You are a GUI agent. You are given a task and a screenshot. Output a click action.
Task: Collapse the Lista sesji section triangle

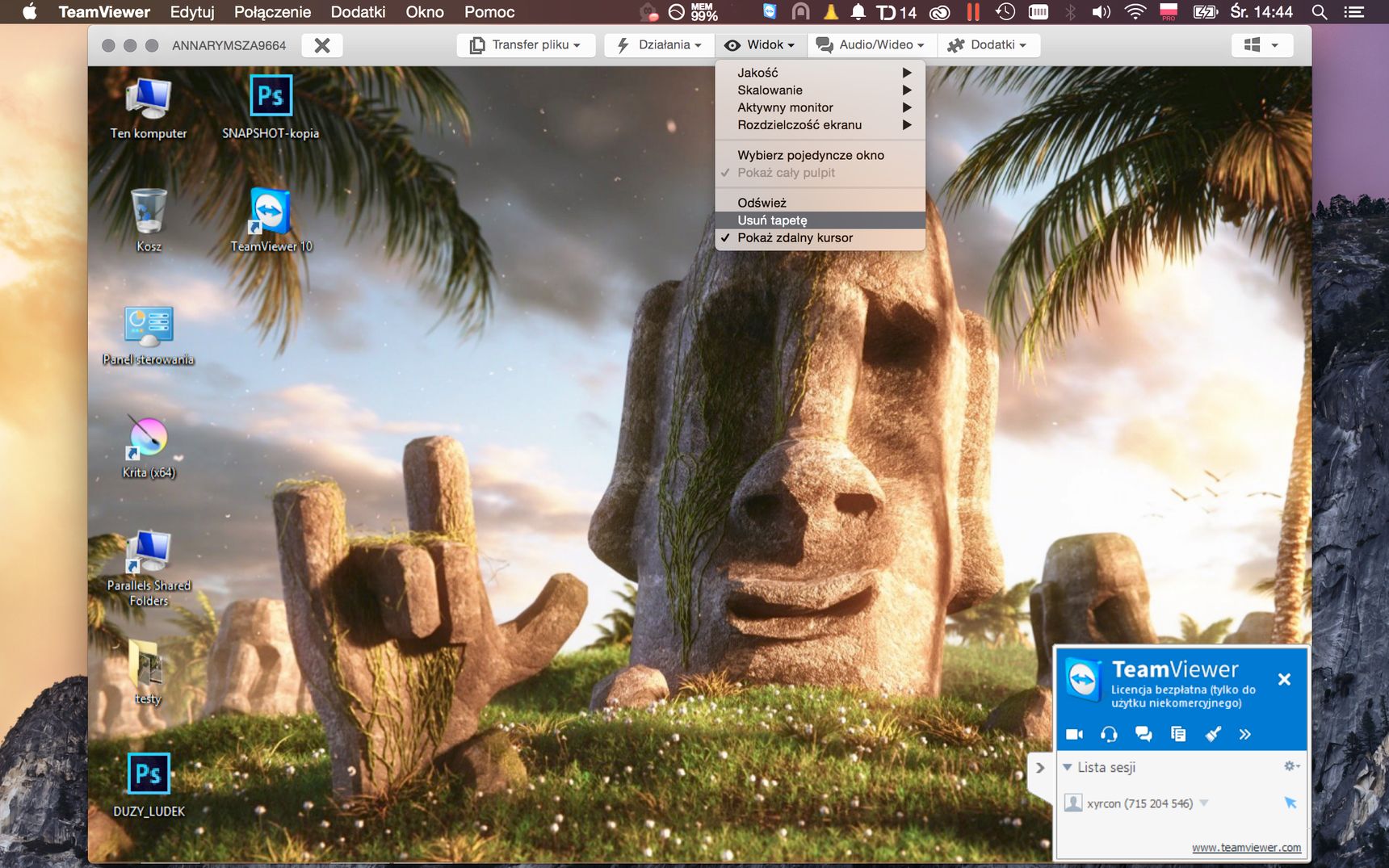click(1068, 767)
